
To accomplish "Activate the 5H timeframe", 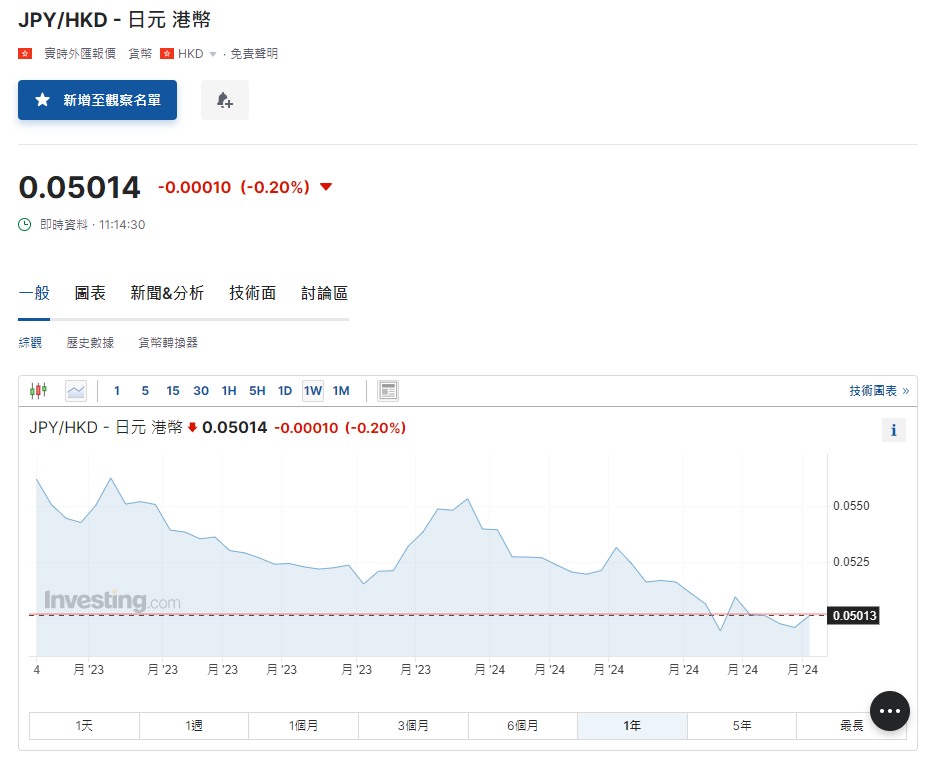I will pos(256,390).
